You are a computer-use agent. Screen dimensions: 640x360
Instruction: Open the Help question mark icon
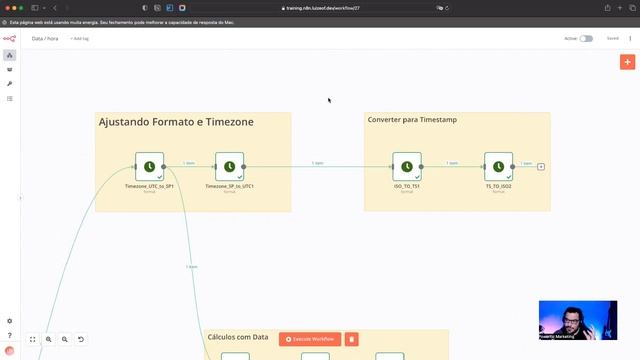[10, 335]
